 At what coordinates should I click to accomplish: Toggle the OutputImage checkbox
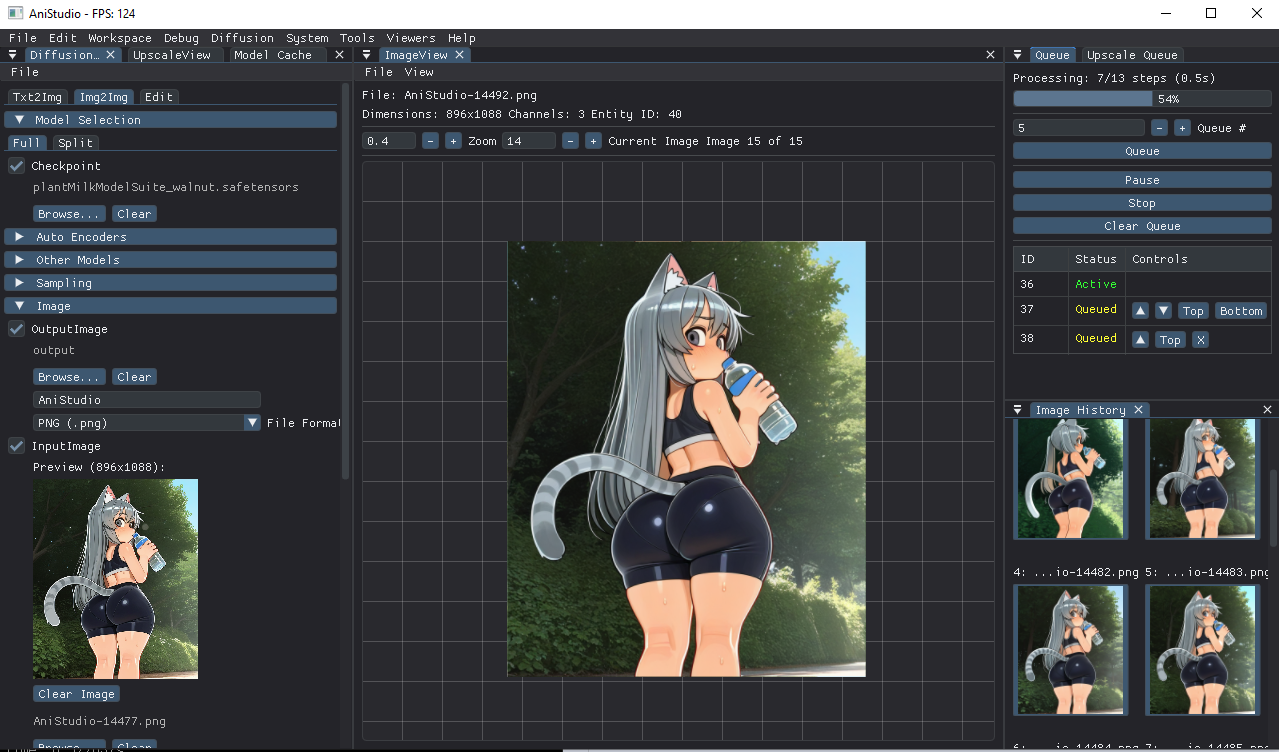pyautogui.click(x=17, y=329)
